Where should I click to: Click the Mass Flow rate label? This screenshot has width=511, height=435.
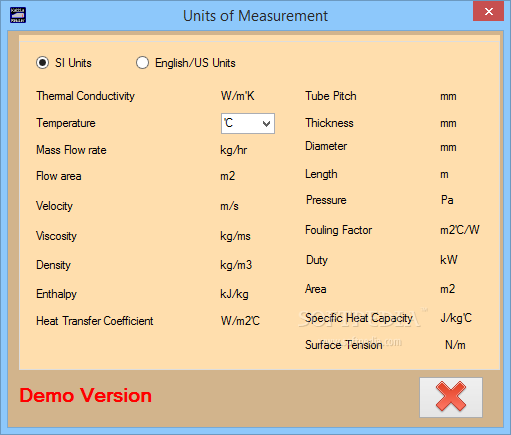pos(71,150)
